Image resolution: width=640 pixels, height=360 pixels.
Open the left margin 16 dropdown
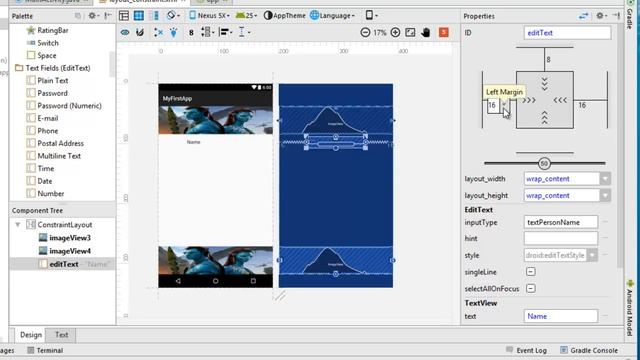coord(505,105)
